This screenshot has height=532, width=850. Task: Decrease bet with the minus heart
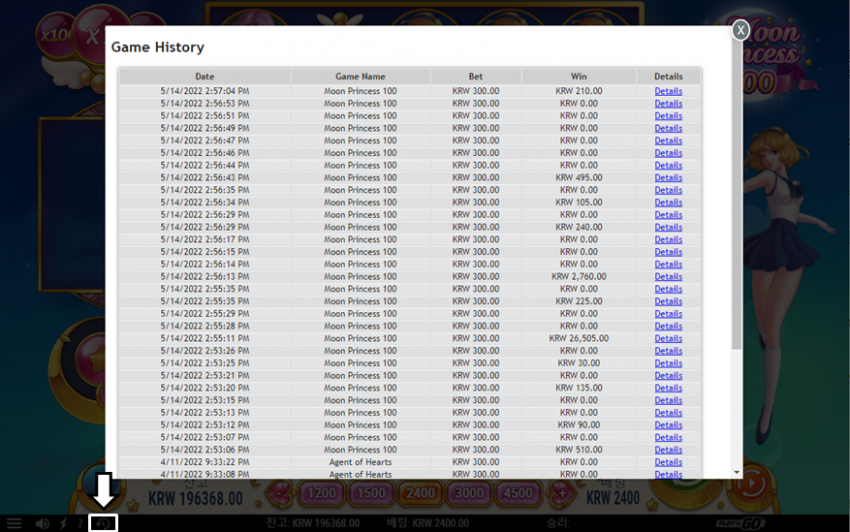click(x=281, y=493)
